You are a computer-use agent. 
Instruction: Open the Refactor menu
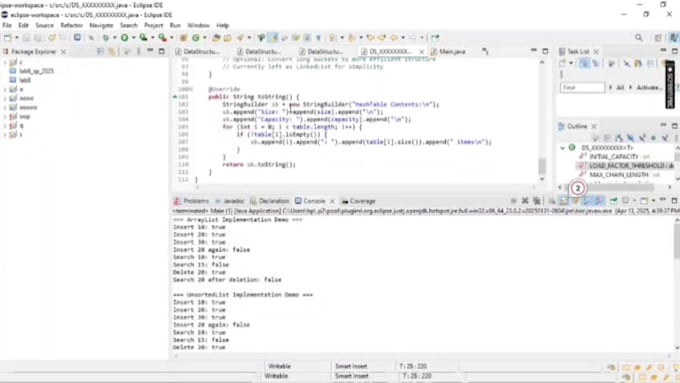(72, 25)
